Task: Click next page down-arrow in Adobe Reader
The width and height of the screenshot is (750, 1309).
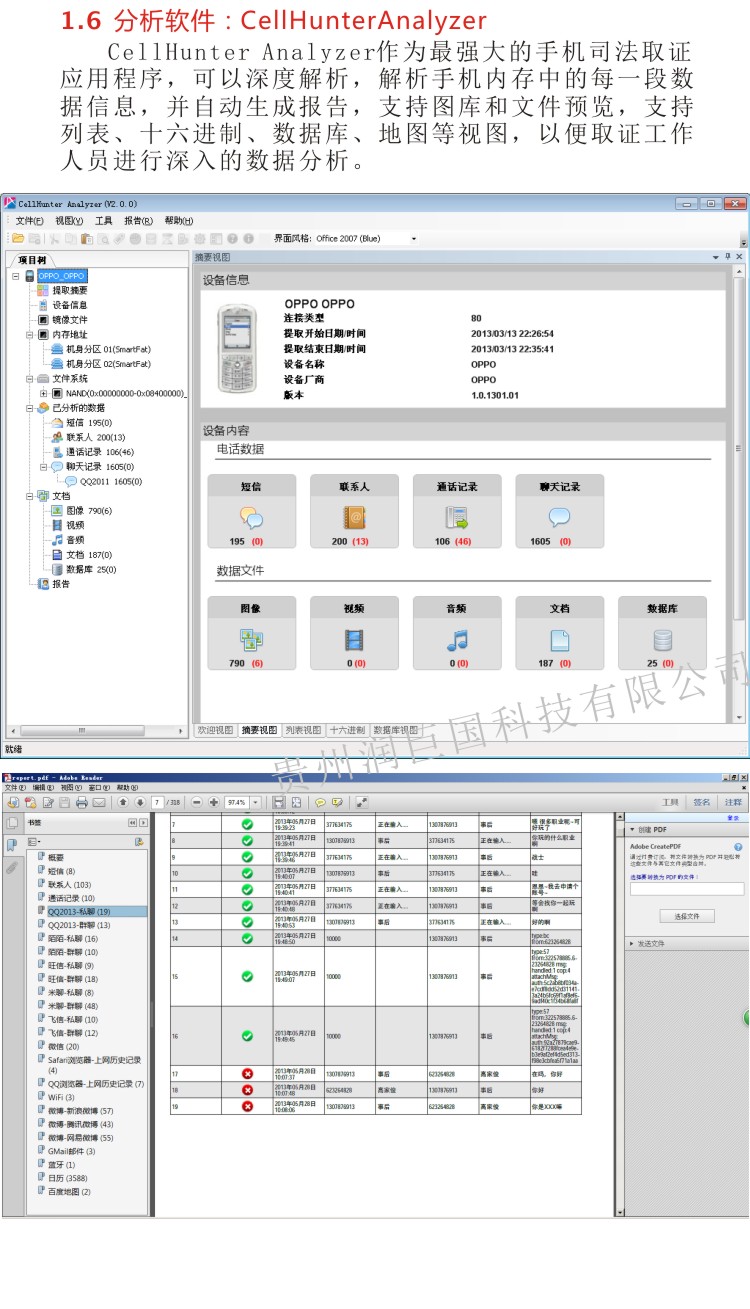Action: pyautogui.click(x=139, y=802)
